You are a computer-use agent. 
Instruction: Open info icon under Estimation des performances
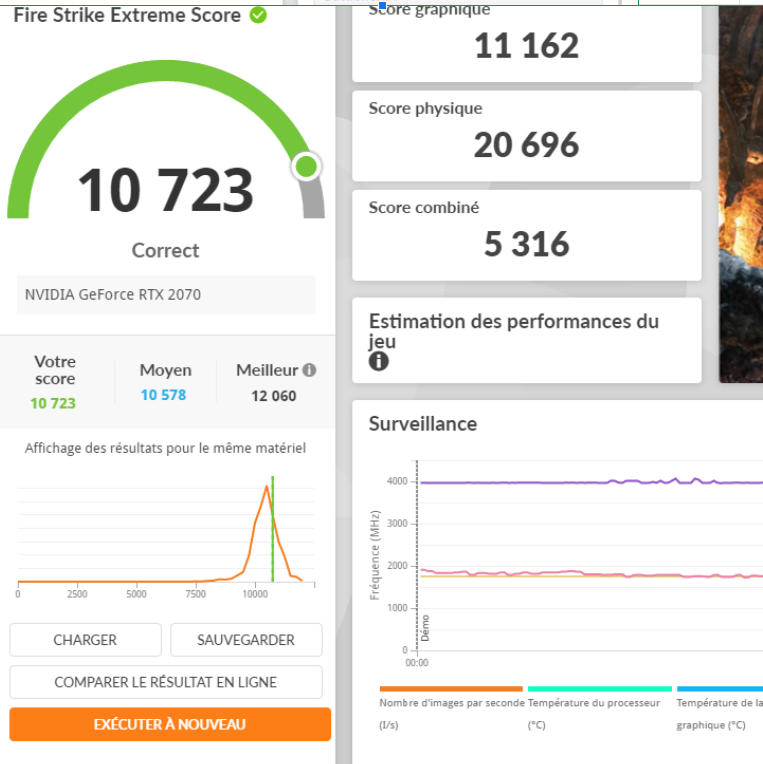379,361
